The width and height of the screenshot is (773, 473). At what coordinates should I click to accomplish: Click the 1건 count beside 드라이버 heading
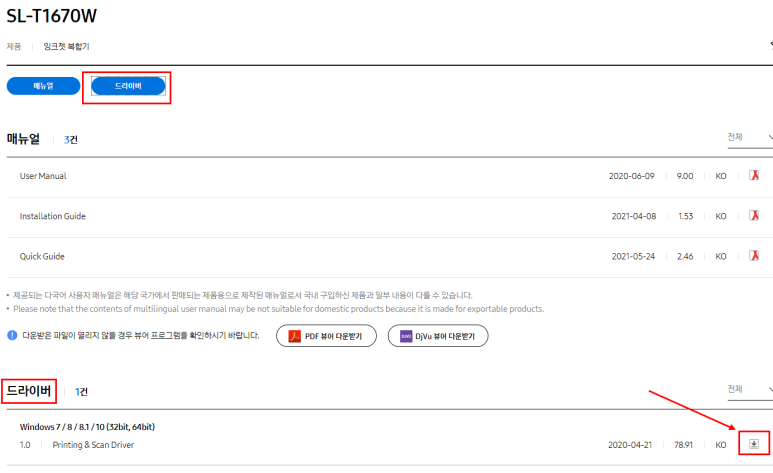click(81, 392)
